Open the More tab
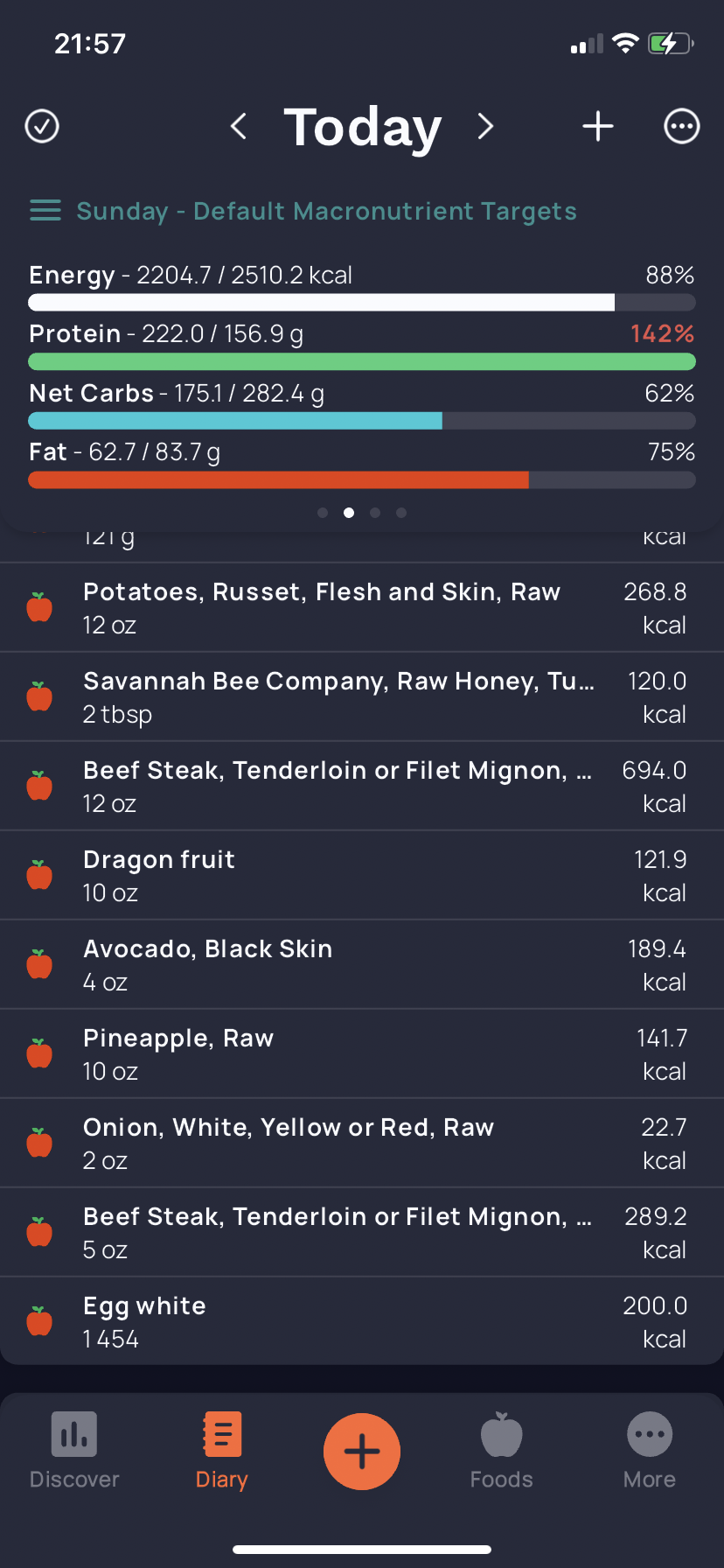724x1568 pixels. pos(650,1451)
